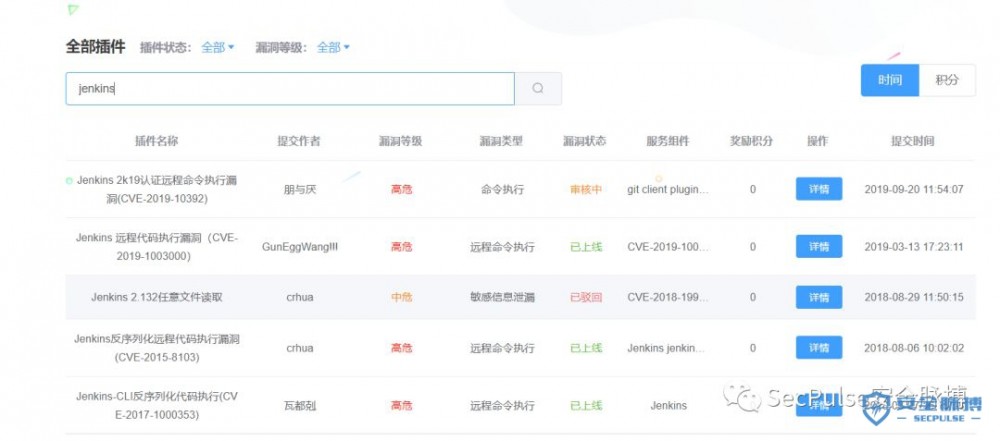
Task: Click author 朋与厌
Action: pos(300,190)
